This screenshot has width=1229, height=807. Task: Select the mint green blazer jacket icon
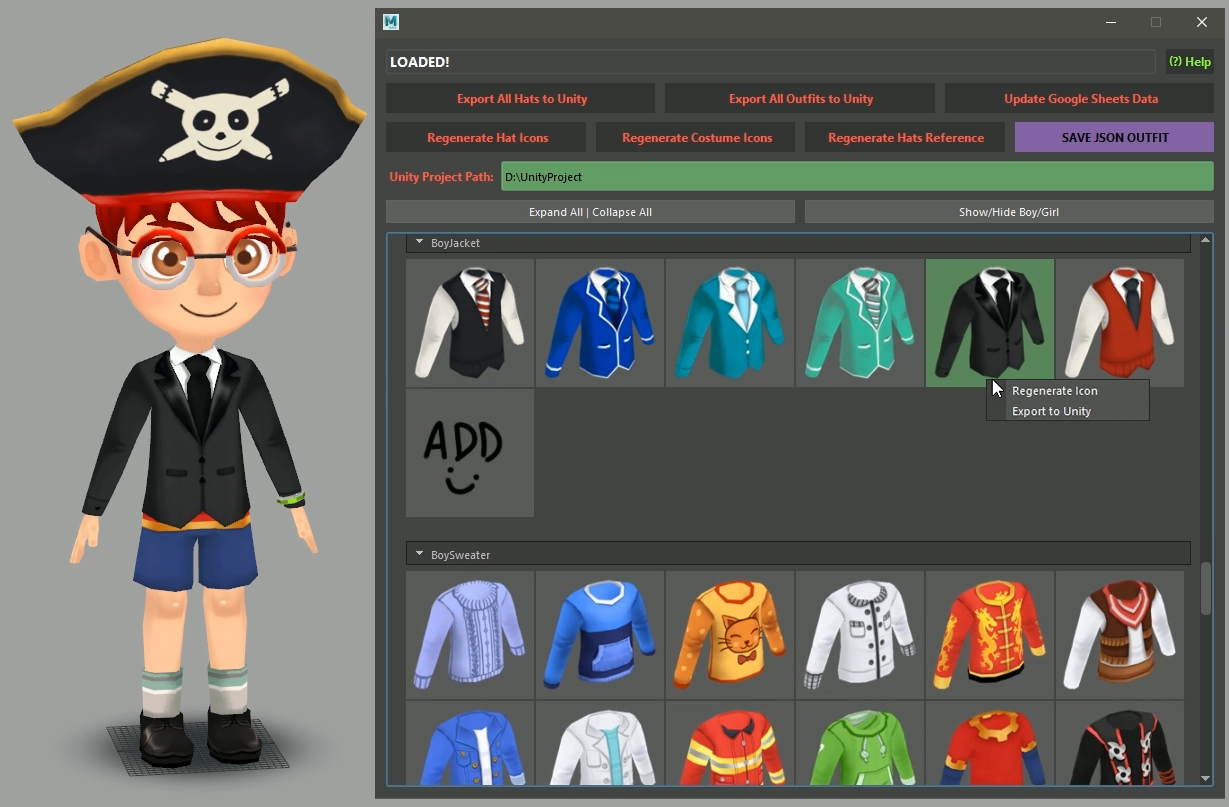point(860,323)
